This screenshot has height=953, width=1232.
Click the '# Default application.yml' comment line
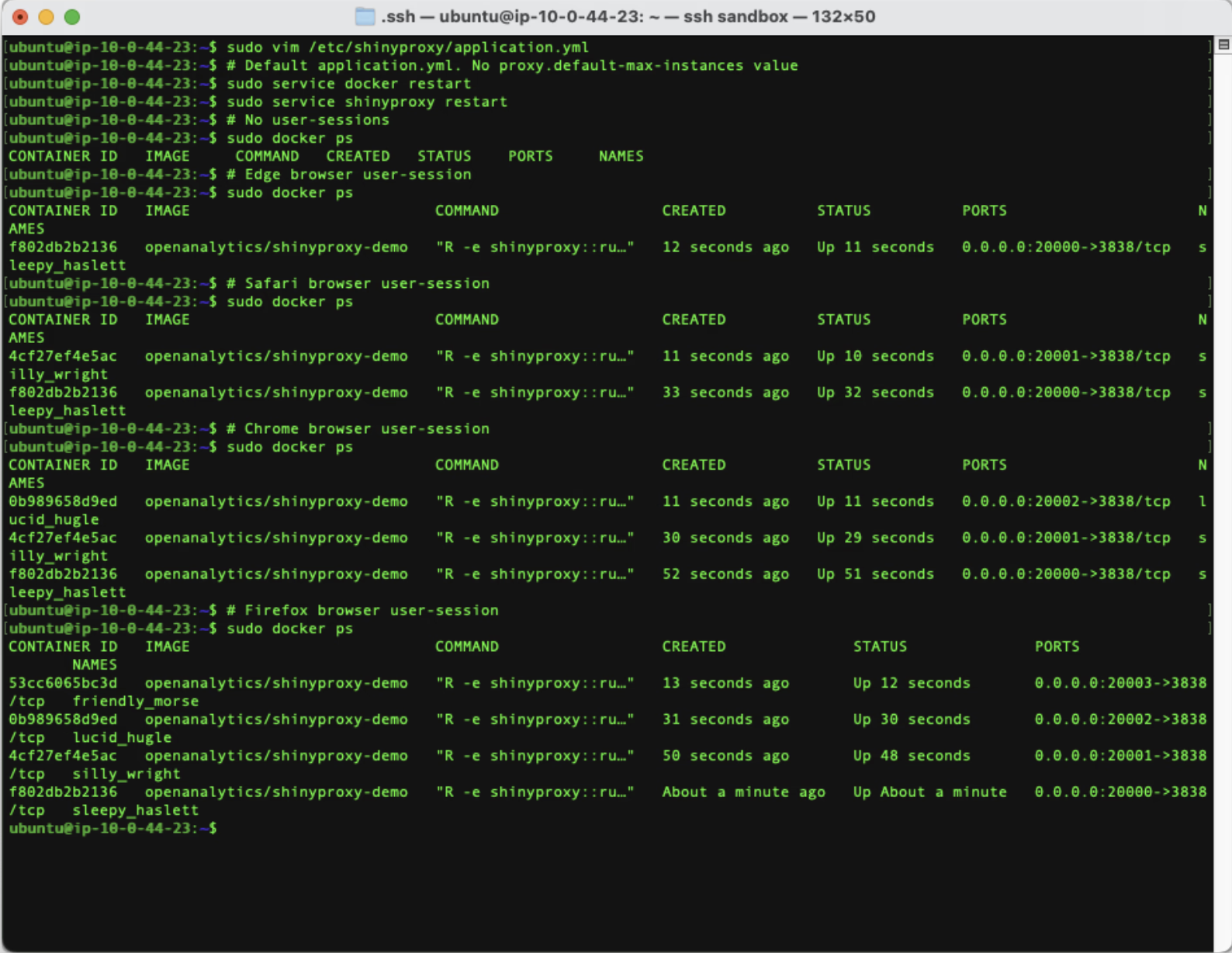(512, 66)
